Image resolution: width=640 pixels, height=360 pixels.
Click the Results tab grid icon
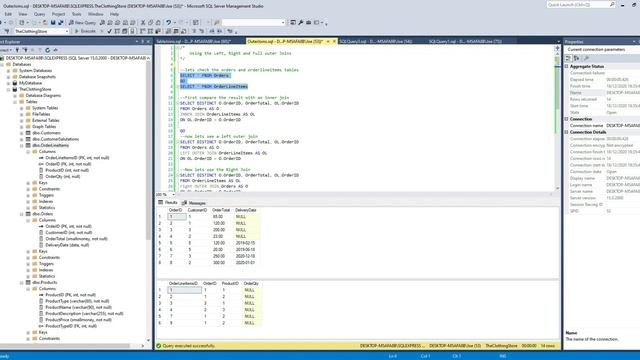click(161, 202)
